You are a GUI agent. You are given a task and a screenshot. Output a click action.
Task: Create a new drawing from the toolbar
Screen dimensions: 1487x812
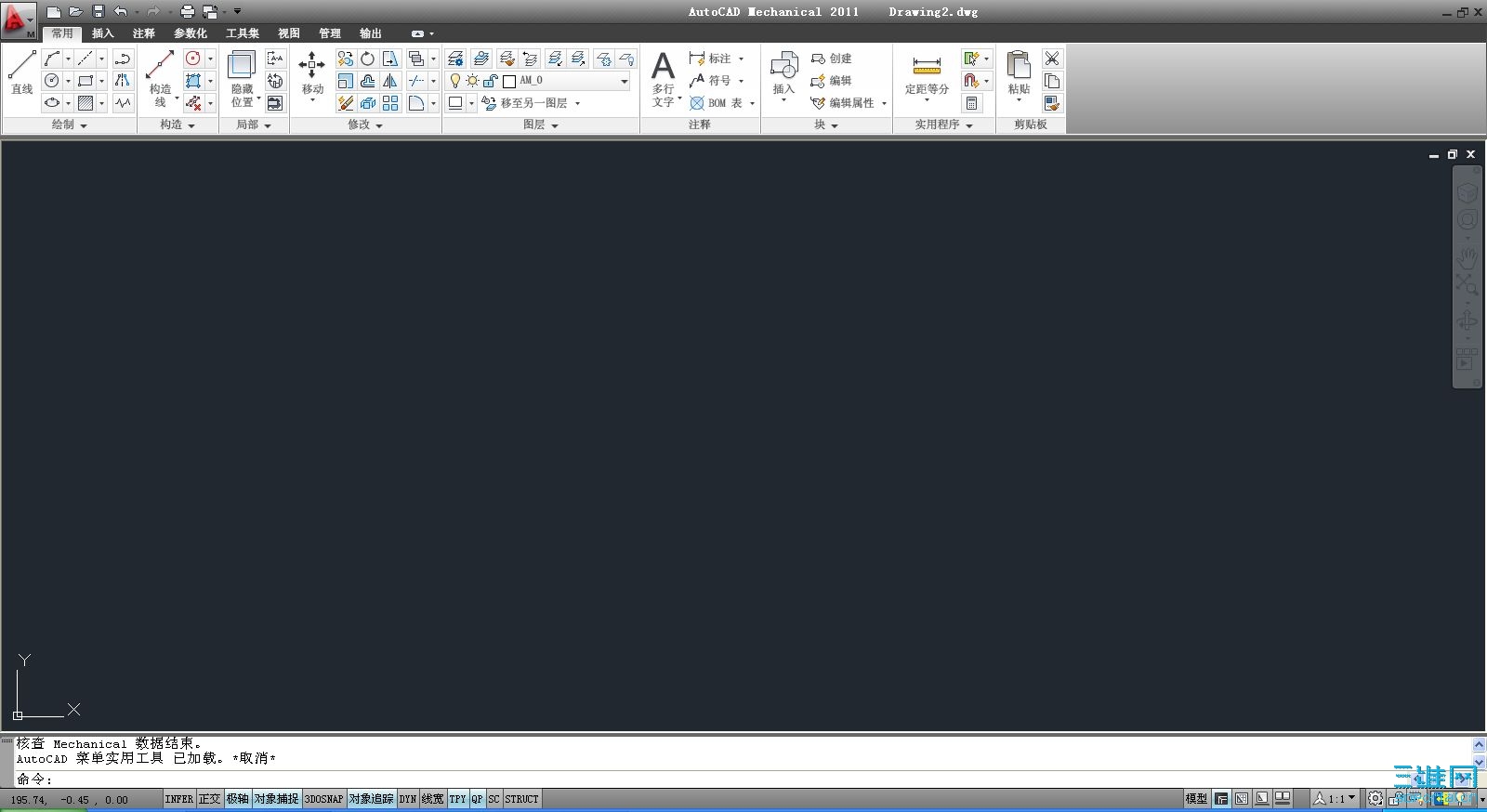[x=54, y=12]
